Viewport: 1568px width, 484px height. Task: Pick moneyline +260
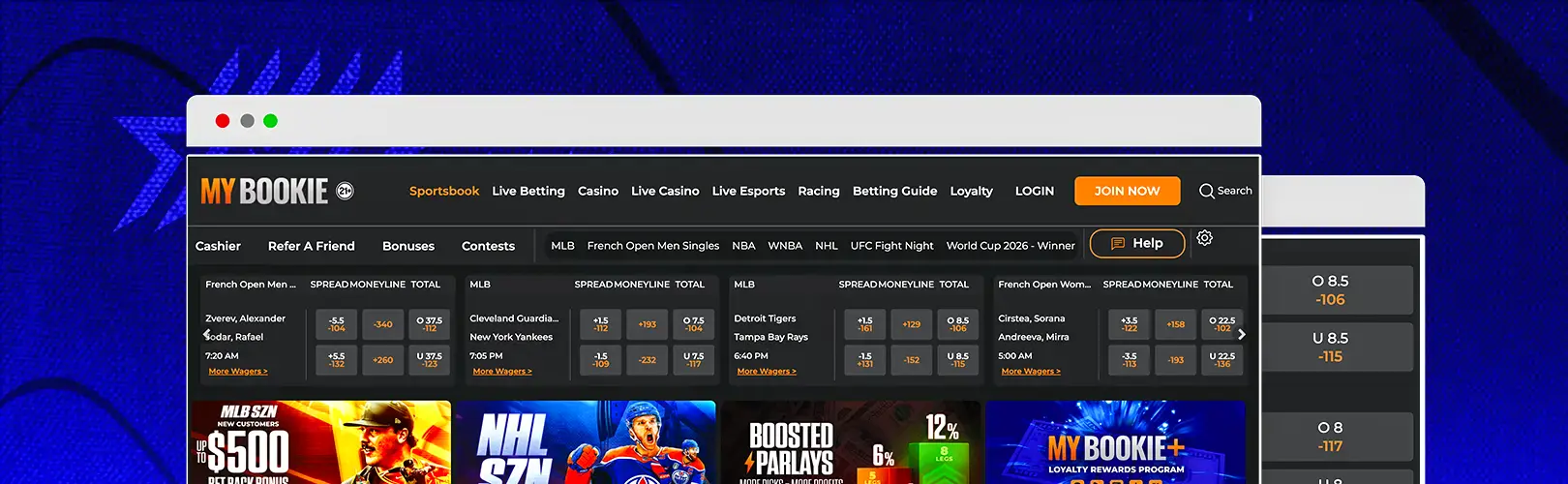(383, 360)
